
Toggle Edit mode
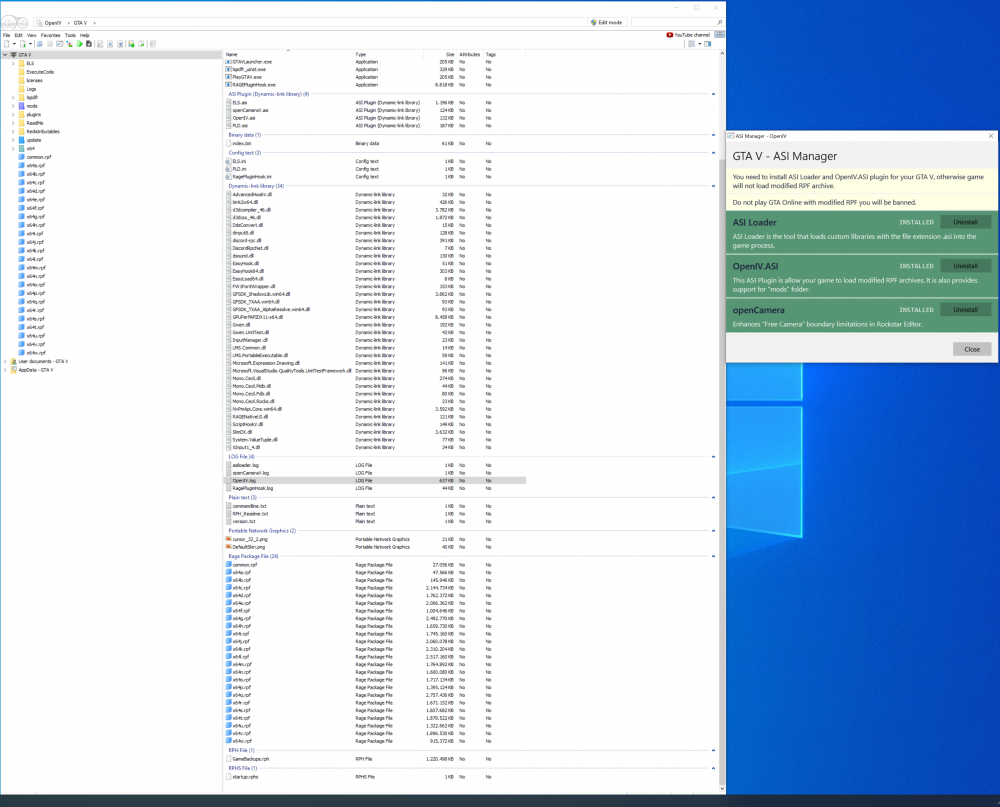[x=606, y=21]
